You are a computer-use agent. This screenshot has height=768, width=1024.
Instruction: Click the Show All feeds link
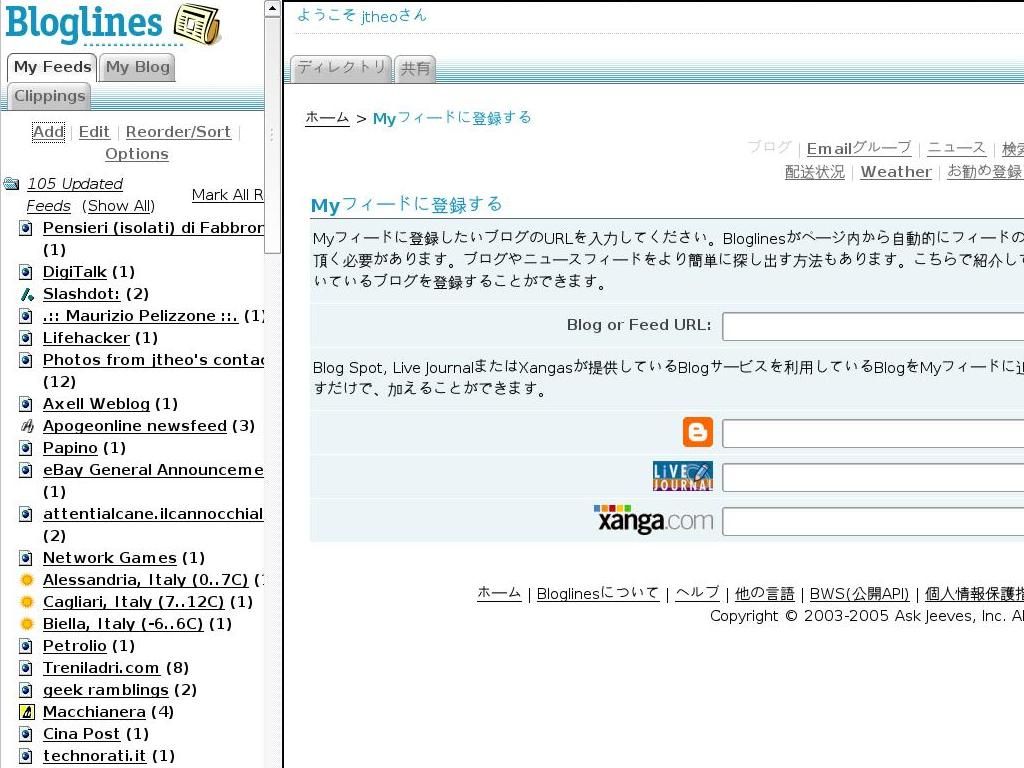[120, 206]
